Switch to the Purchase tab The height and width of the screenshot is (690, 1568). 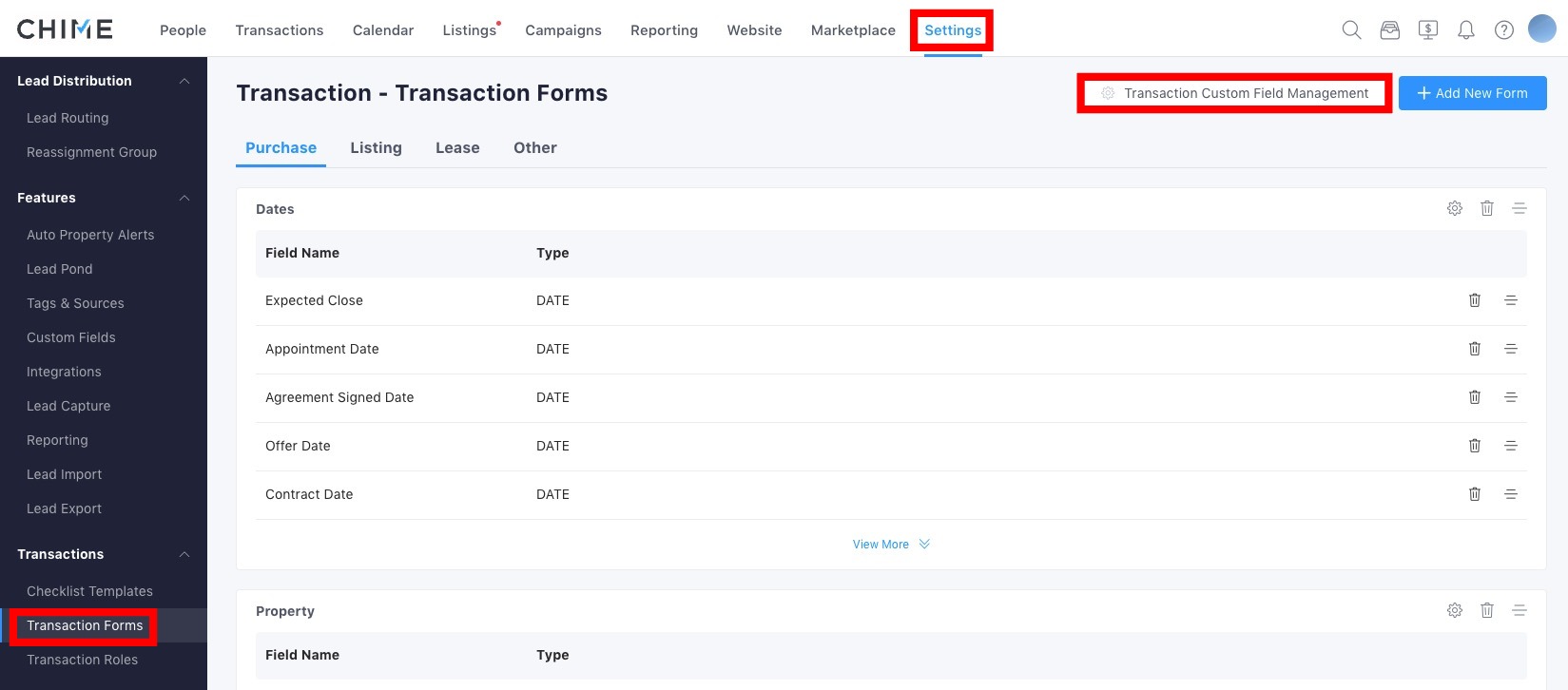(281, 148)
